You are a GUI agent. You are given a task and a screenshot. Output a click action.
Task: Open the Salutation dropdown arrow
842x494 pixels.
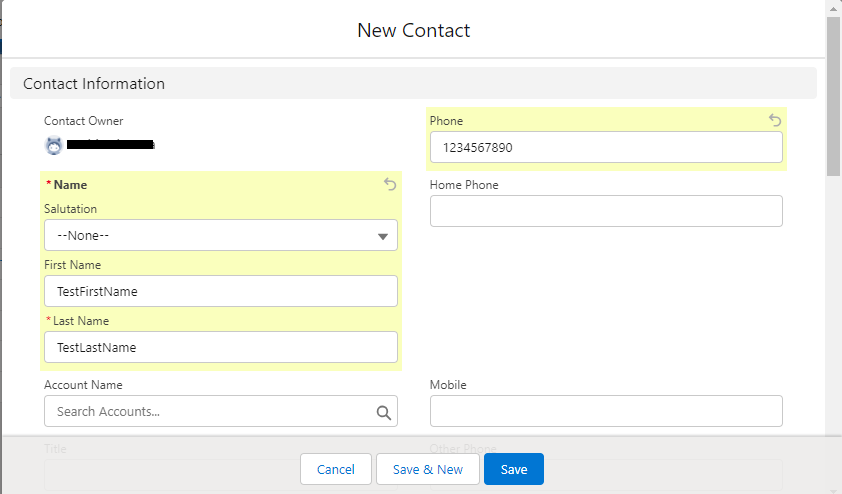pyautogui.click(x=382, y=236)
